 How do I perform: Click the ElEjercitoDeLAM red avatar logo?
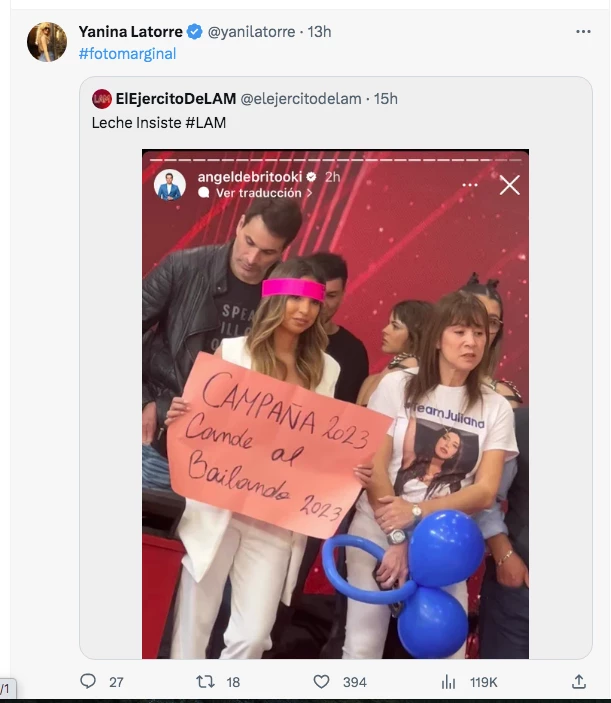point(102,99)
